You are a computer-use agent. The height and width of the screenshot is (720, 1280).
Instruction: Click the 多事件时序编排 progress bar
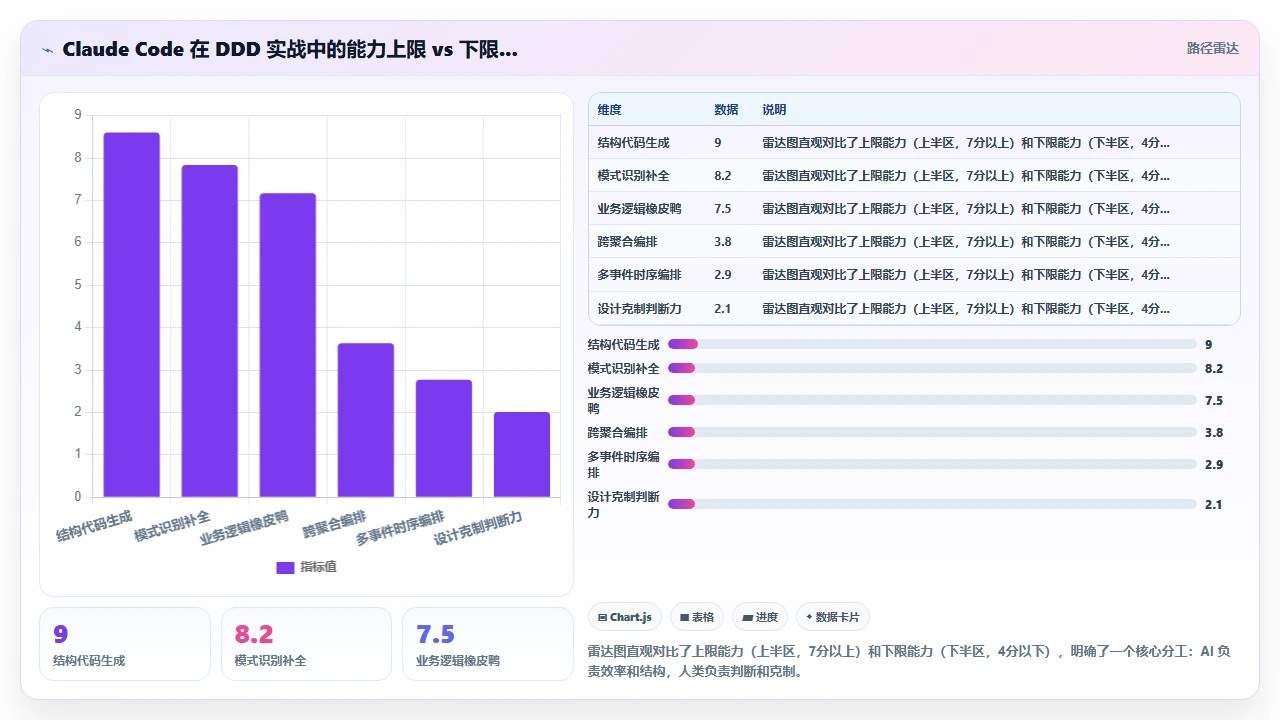(x=932, y=464)
